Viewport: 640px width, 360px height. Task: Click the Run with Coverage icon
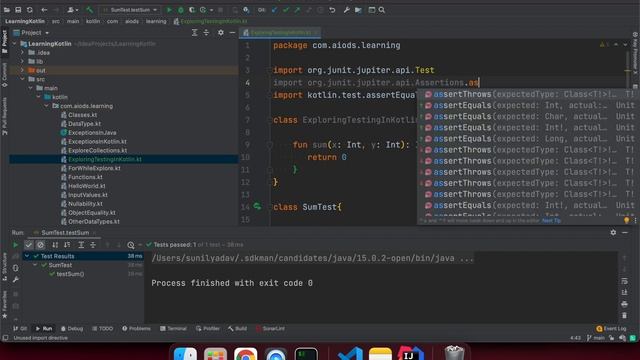(x=192, y=10)
